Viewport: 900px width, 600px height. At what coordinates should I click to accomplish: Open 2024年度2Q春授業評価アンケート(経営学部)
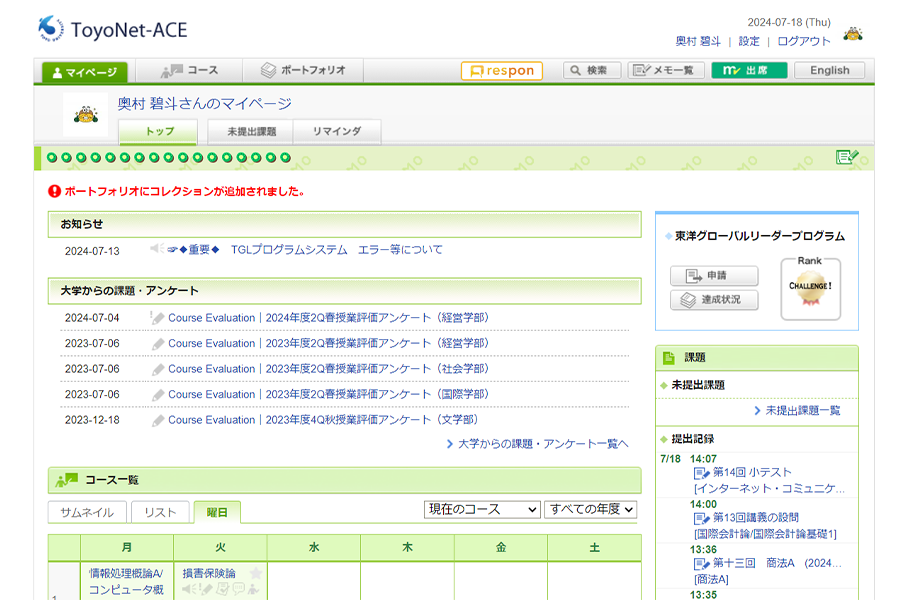pos(328,318)
